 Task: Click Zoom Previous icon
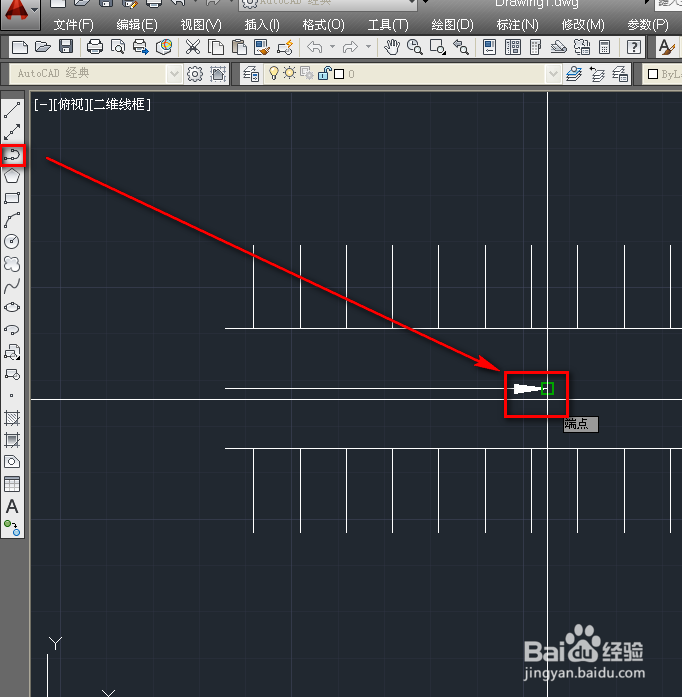[461, 47]
